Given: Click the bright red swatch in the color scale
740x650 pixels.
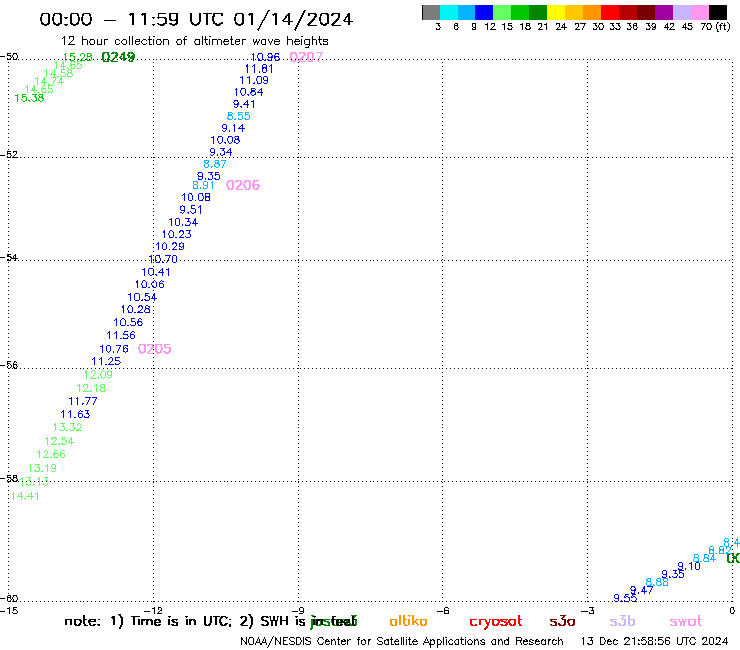Looking at the screenshot, I should 610,12.
